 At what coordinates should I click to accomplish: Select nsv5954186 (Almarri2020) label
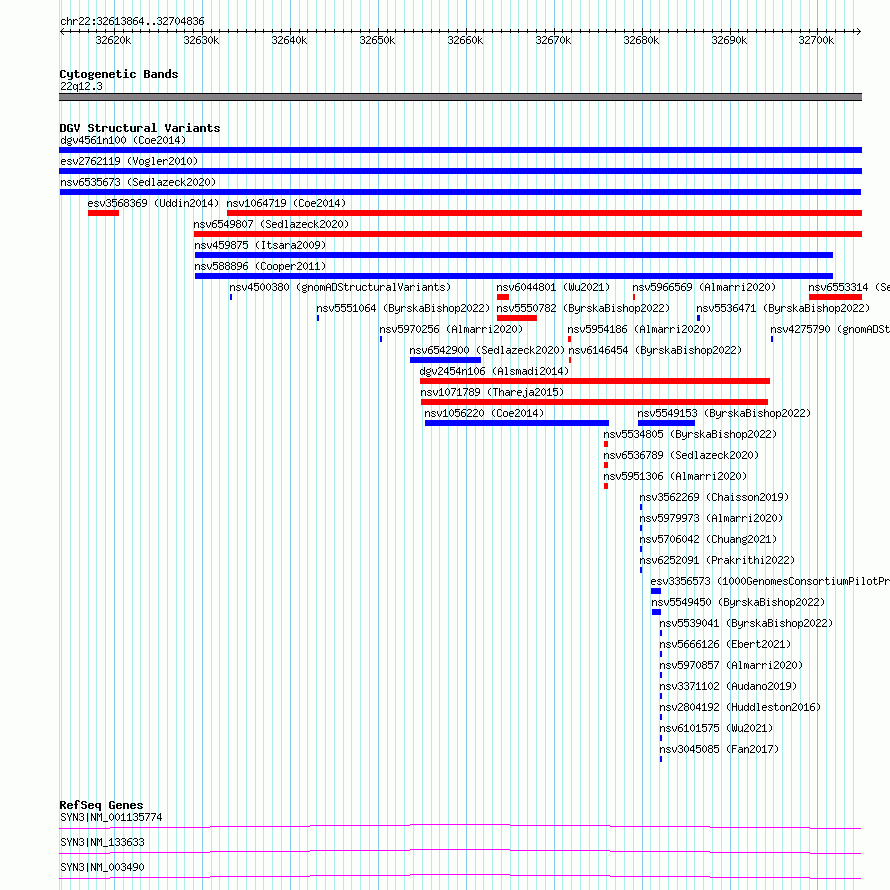coord(639,329)
